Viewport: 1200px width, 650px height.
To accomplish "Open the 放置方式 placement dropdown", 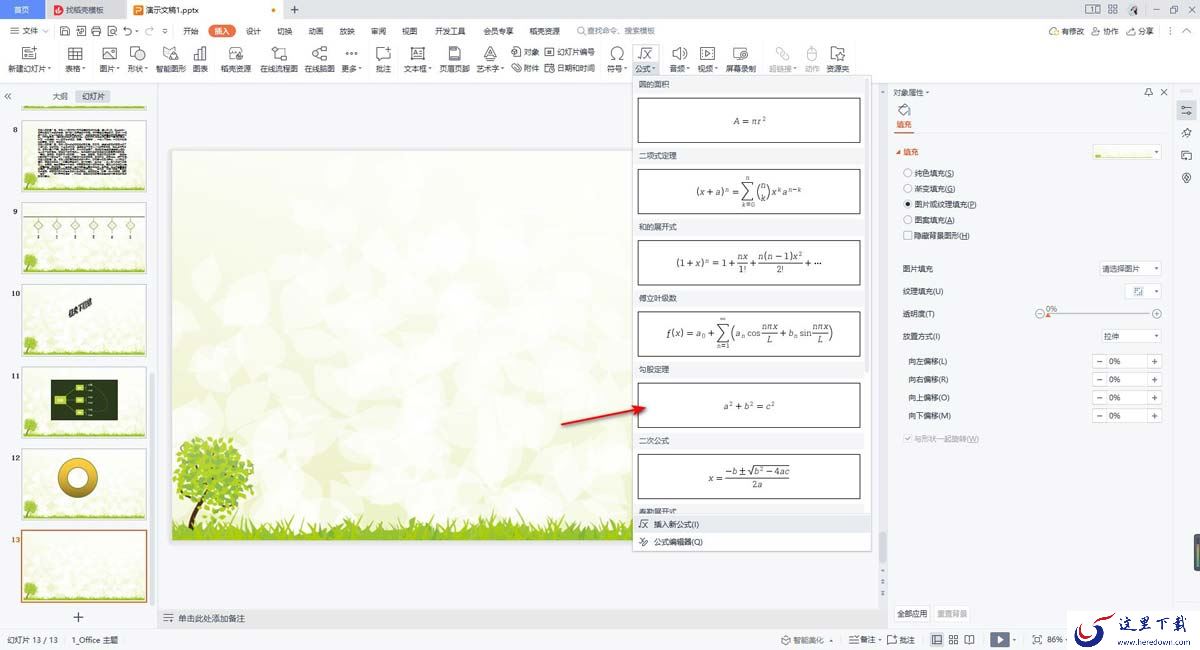I will (x=1130, y=336).
